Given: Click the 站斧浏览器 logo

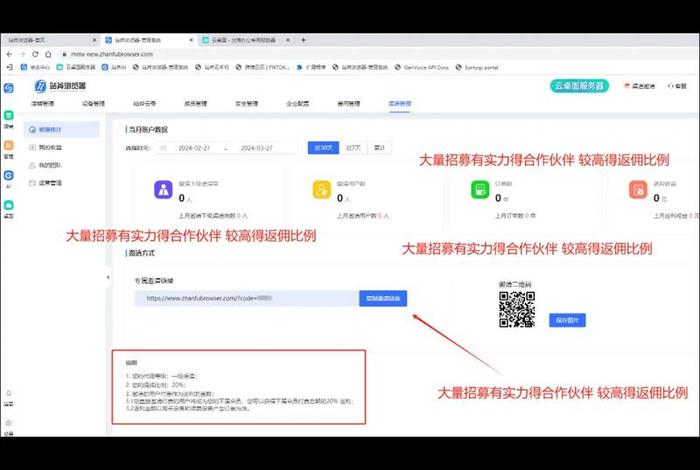Looking at the screenshot, I should [60, 86].
